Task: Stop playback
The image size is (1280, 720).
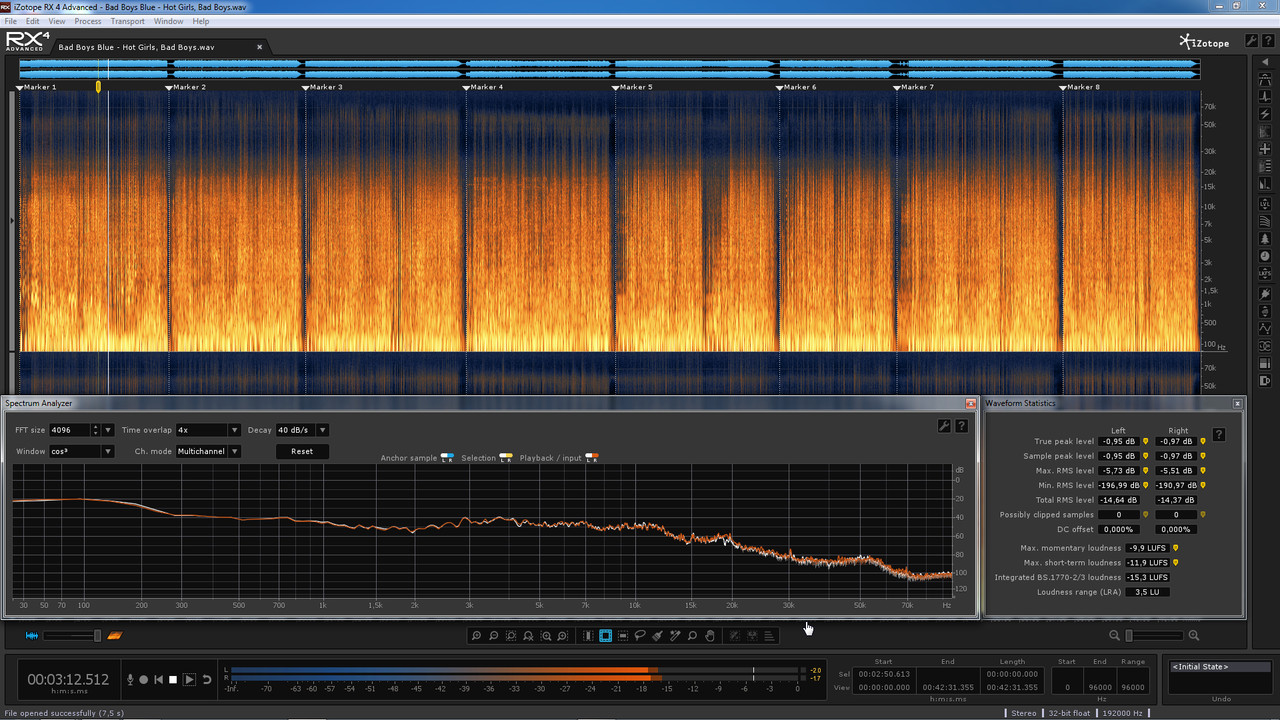Action: click(173, 680)
